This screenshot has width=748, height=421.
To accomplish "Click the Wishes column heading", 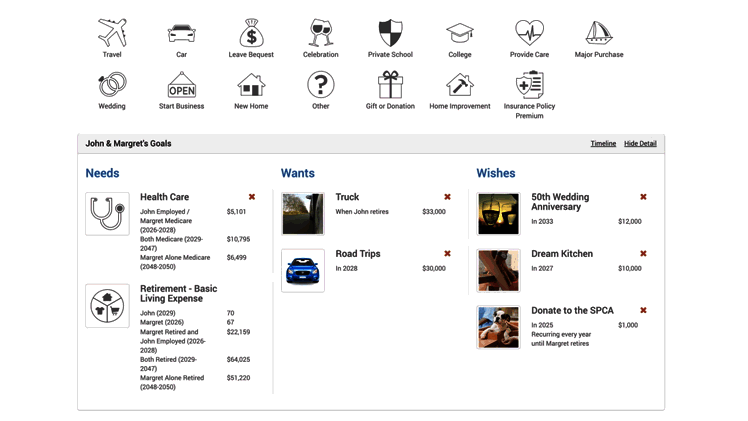I will click(496, 173).
